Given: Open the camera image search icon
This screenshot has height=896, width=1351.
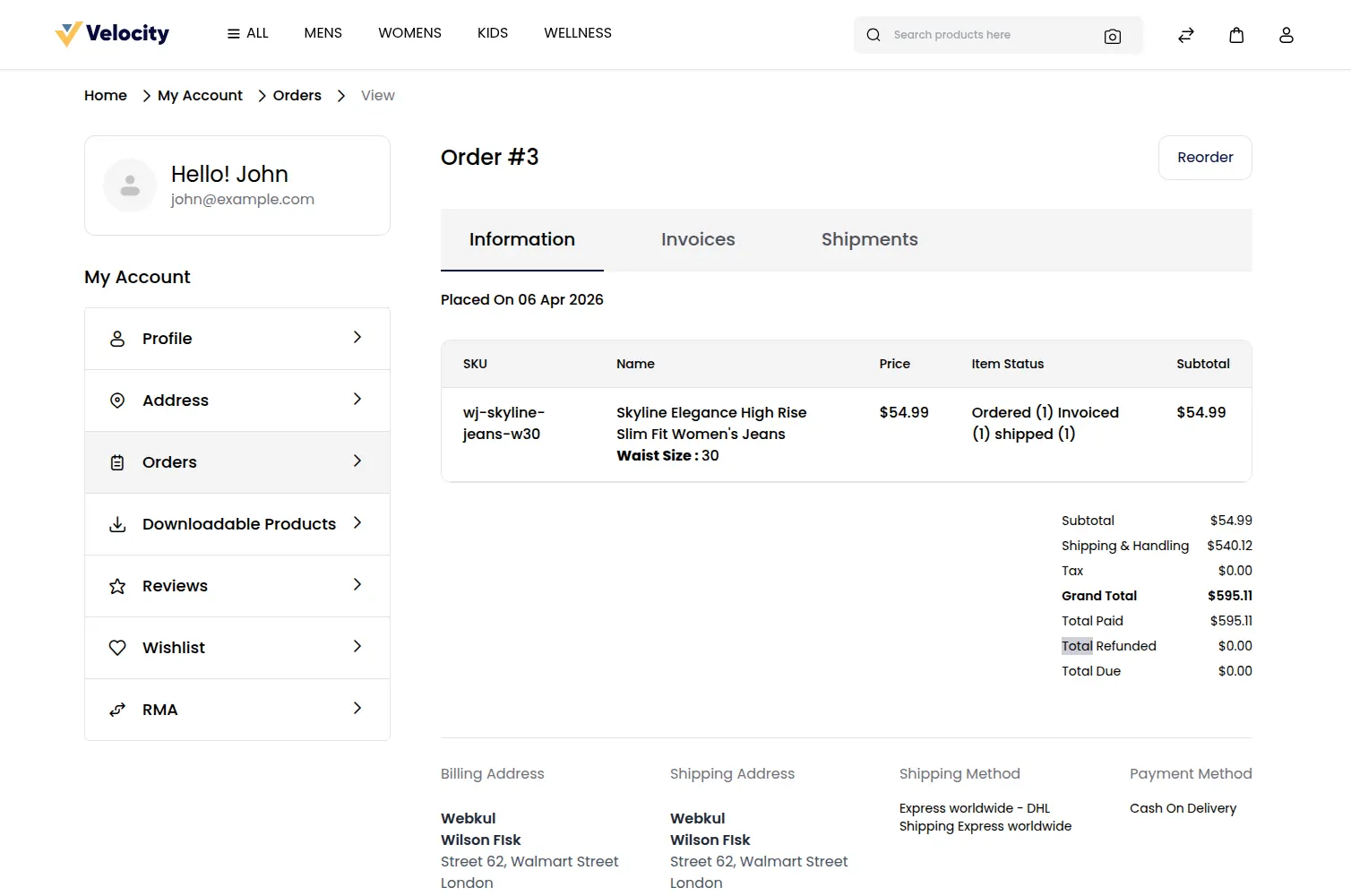Looking at the screenshot, I should pyautogui.click(x=1113, y=37).
